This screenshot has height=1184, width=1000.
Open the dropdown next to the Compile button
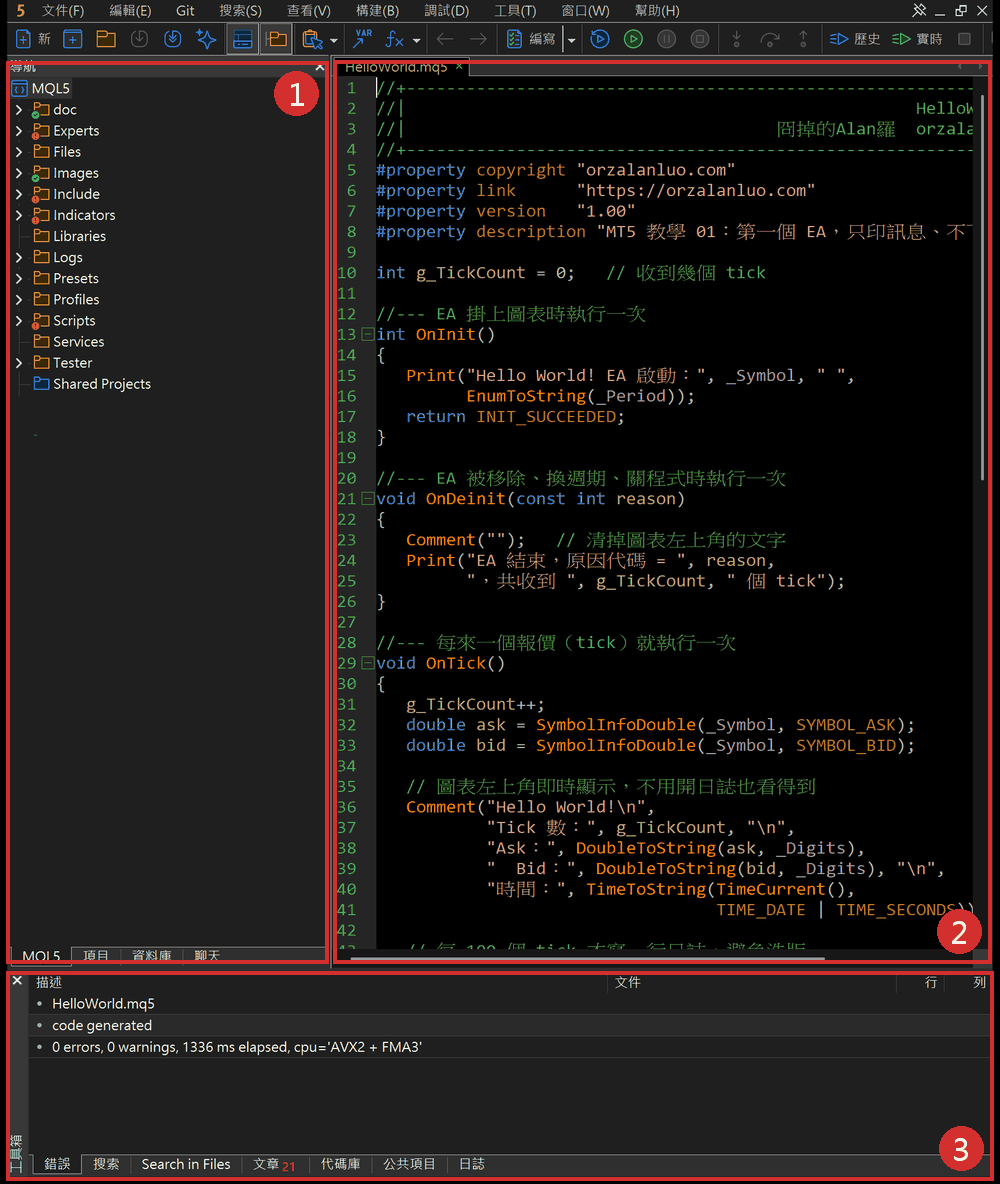click(x=572, y=40)
